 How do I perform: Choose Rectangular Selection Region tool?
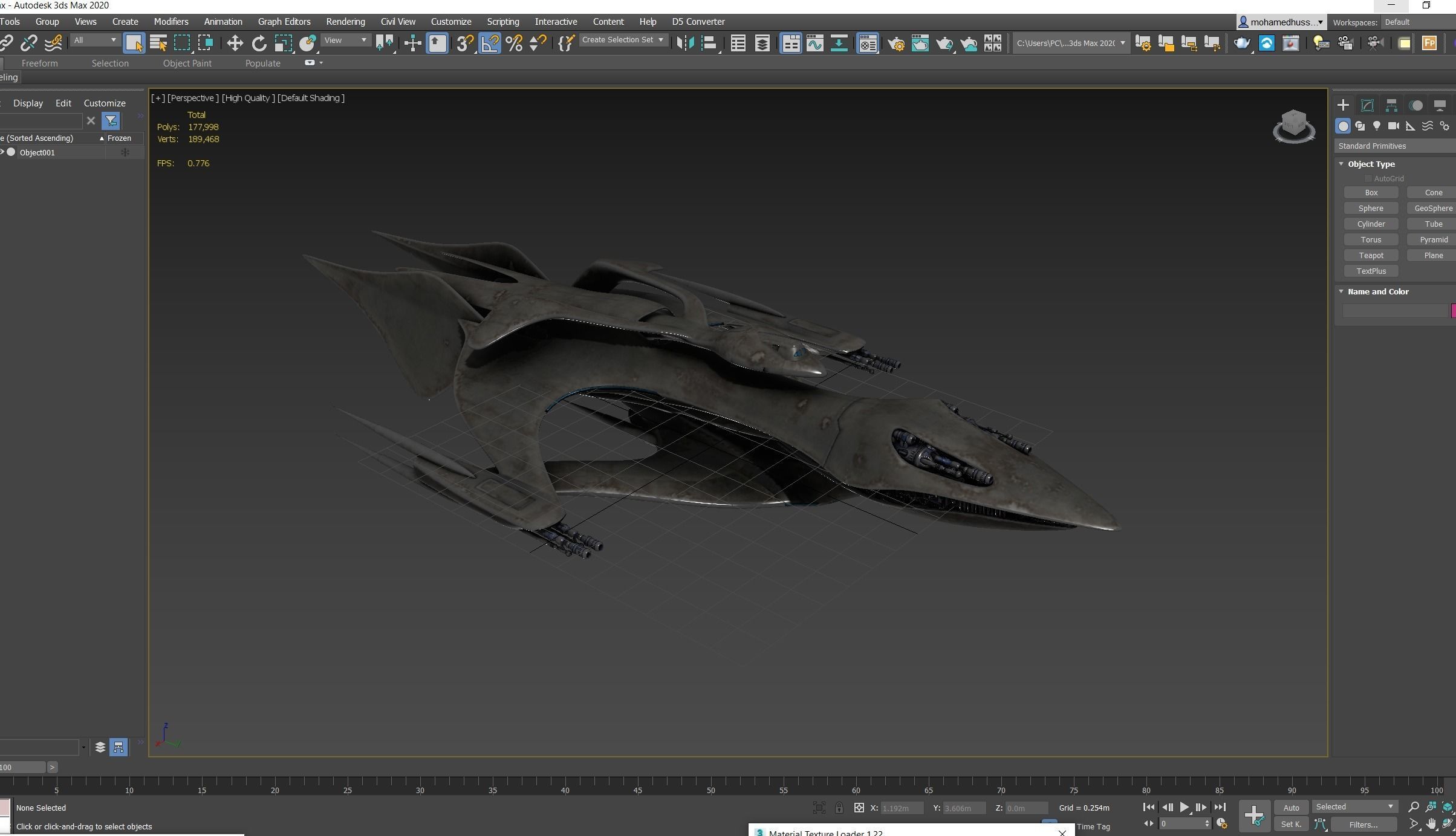(182, 43)
